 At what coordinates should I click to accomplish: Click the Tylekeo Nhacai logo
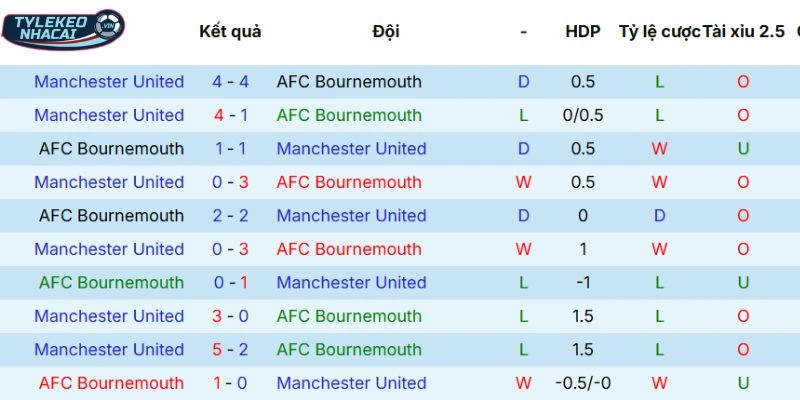click(62, 29)
